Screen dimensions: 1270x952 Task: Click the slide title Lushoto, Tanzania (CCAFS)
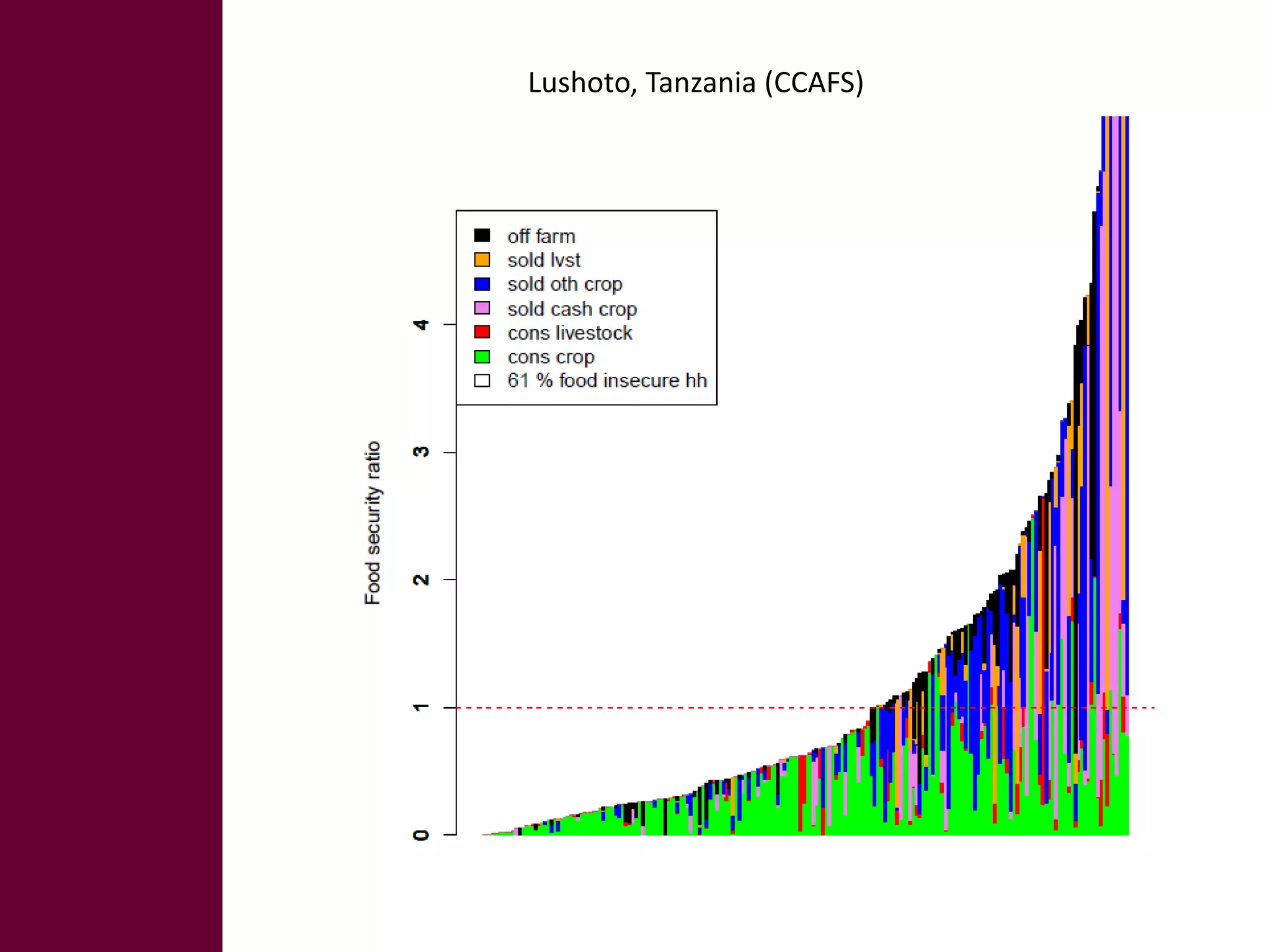(695, 83)
